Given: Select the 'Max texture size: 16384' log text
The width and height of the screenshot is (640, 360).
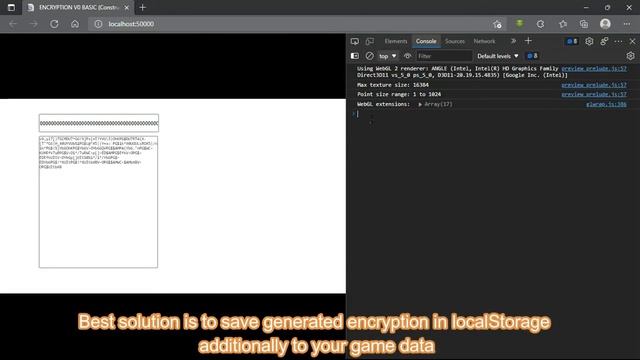Looking at the screenshot, I should coord(393,85).
